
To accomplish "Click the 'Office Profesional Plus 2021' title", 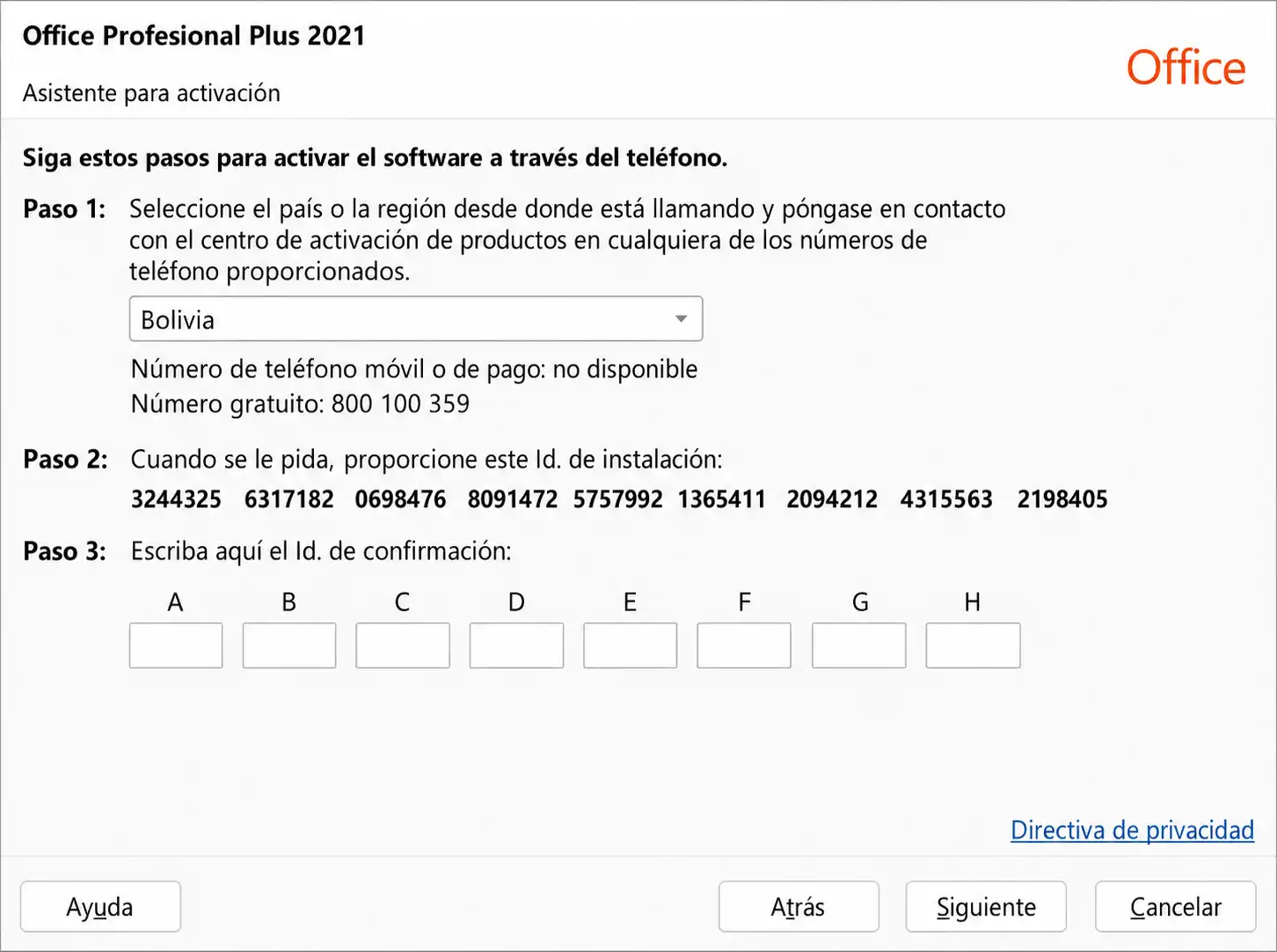I will 193,35.
